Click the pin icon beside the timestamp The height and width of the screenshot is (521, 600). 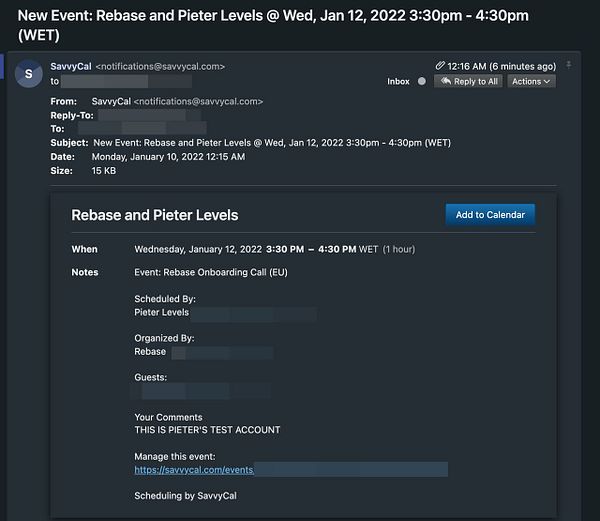click(569, 65)
